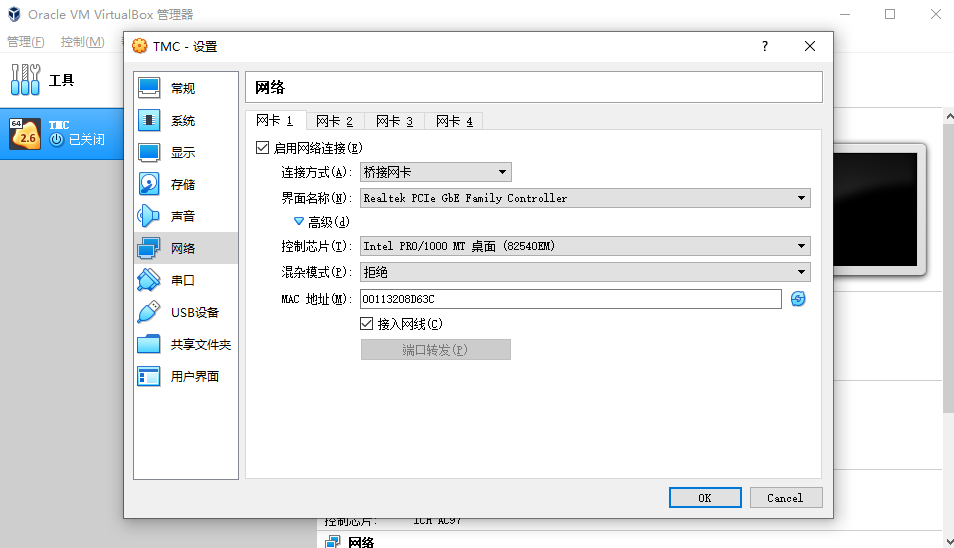
Task: Open the 控制(M) menu
Action: click(83, 41)
